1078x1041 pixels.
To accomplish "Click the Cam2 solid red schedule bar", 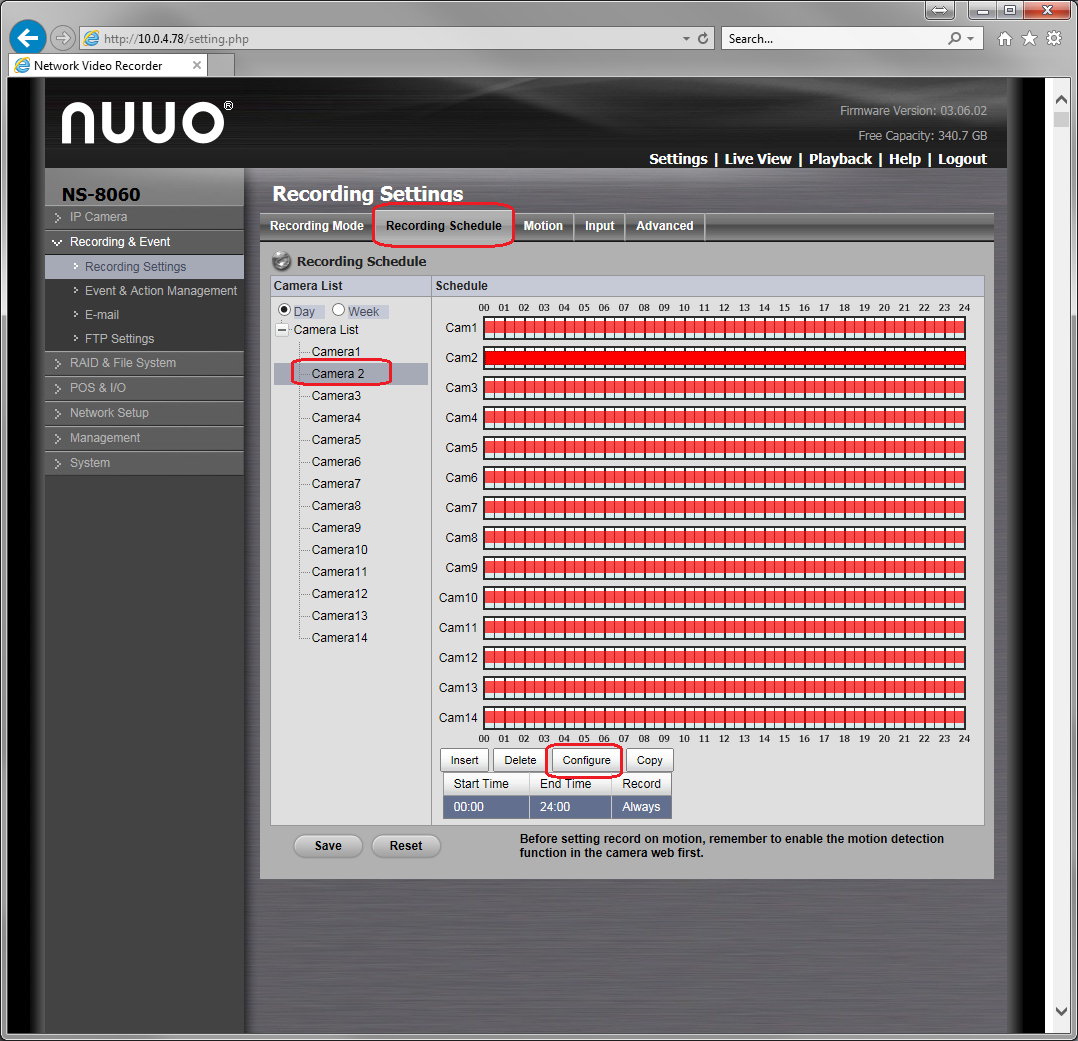I will [724, 358].
